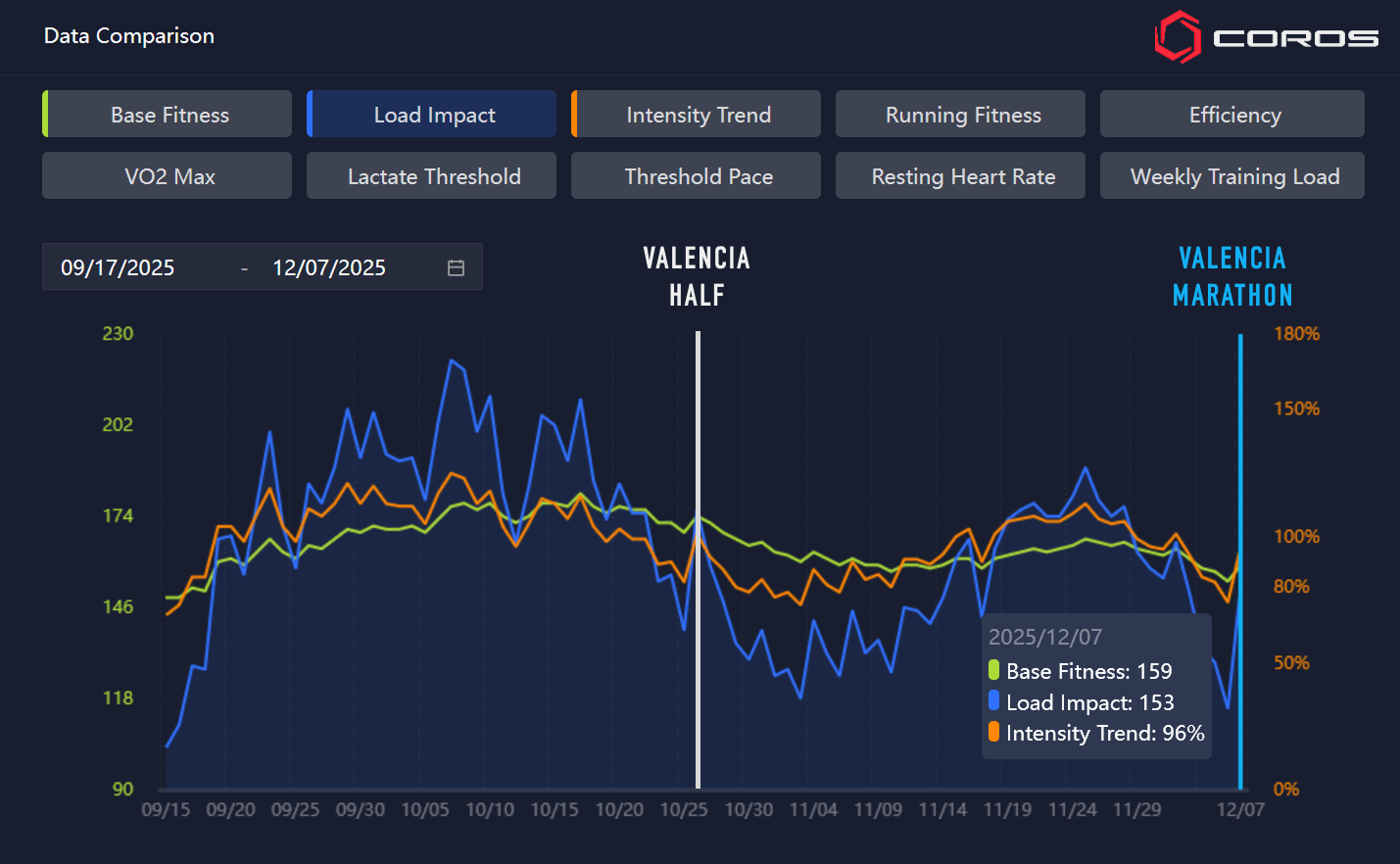The image size is (1400, 864).
Task: Edit the 09/17/2025 start date
Action: pos(118,267)
